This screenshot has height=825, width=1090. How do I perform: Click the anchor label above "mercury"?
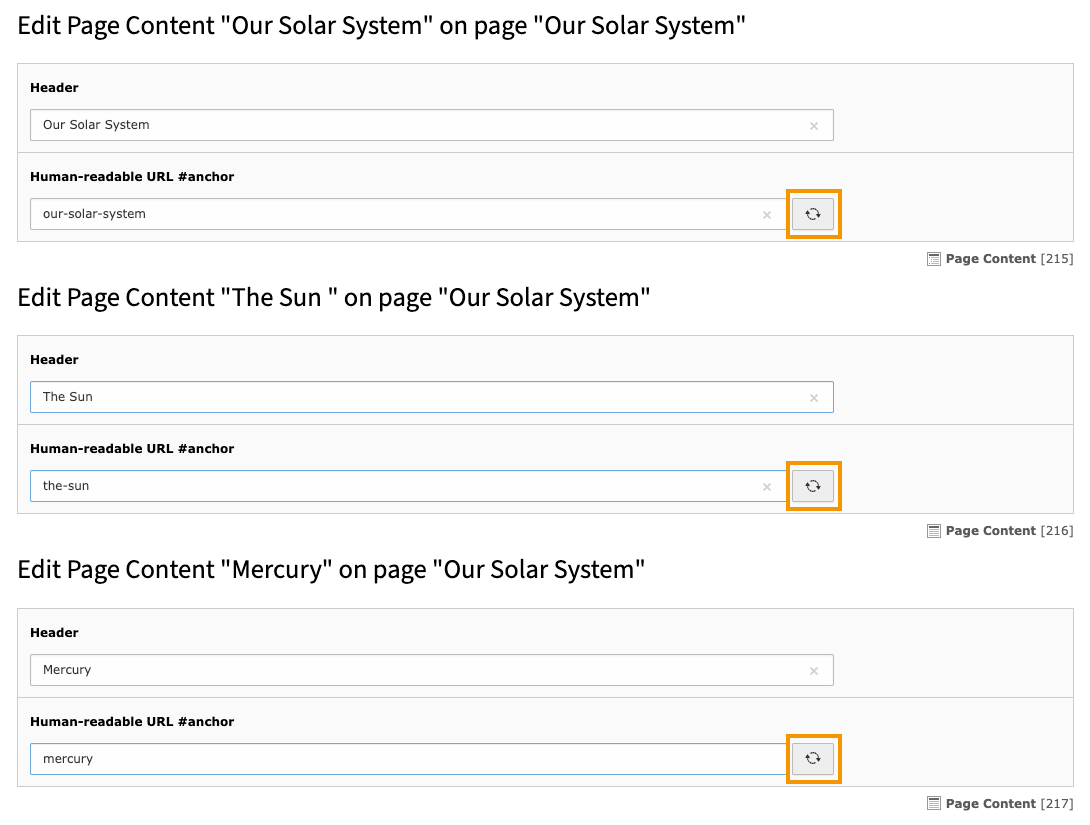[x=132, y=721]
